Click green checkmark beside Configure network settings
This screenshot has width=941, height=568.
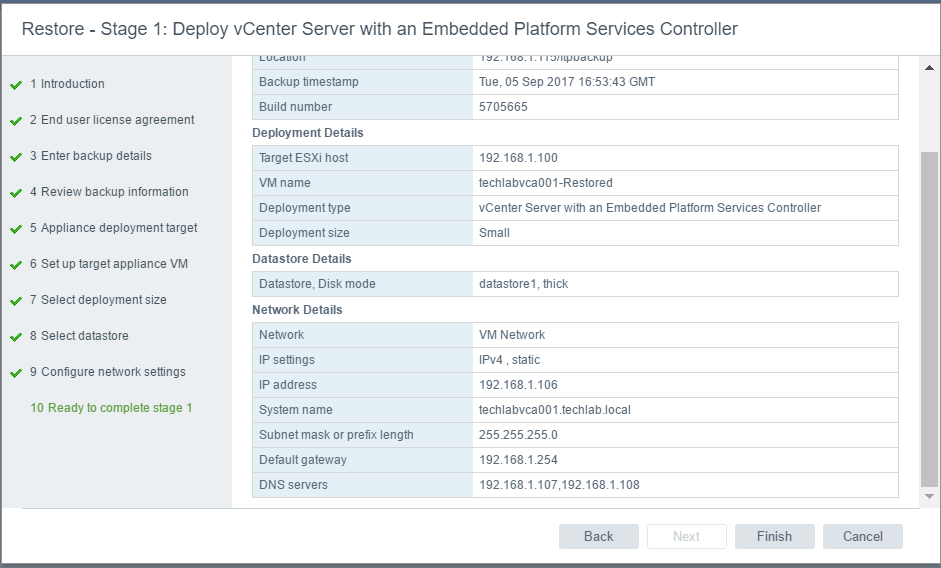[x=16, y=373]
